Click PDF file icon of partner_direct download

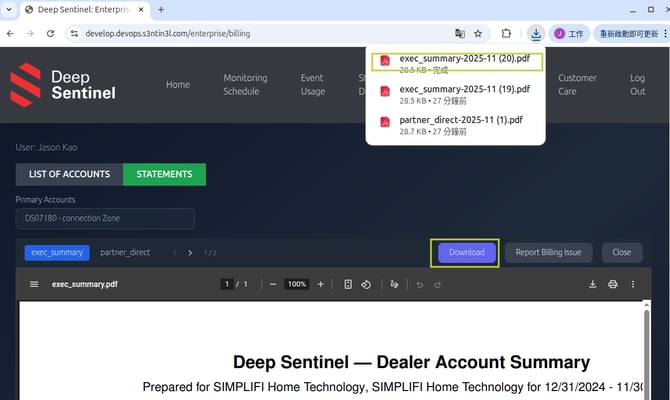coord(385,122)
